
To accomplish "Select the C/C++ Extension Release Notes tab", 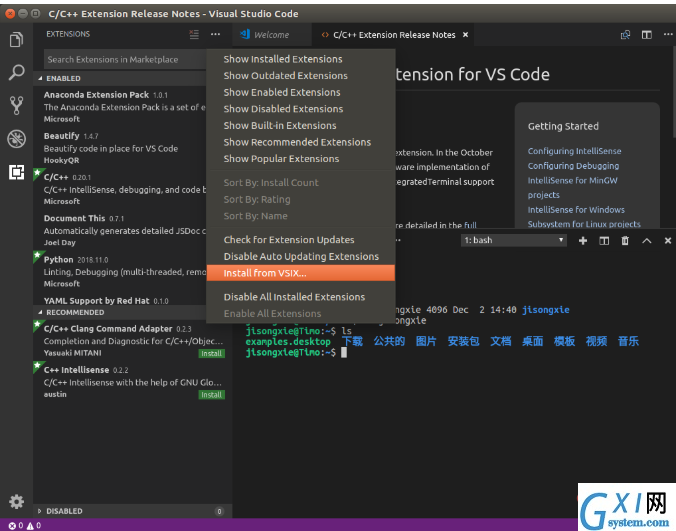I will tap(393, 34).
